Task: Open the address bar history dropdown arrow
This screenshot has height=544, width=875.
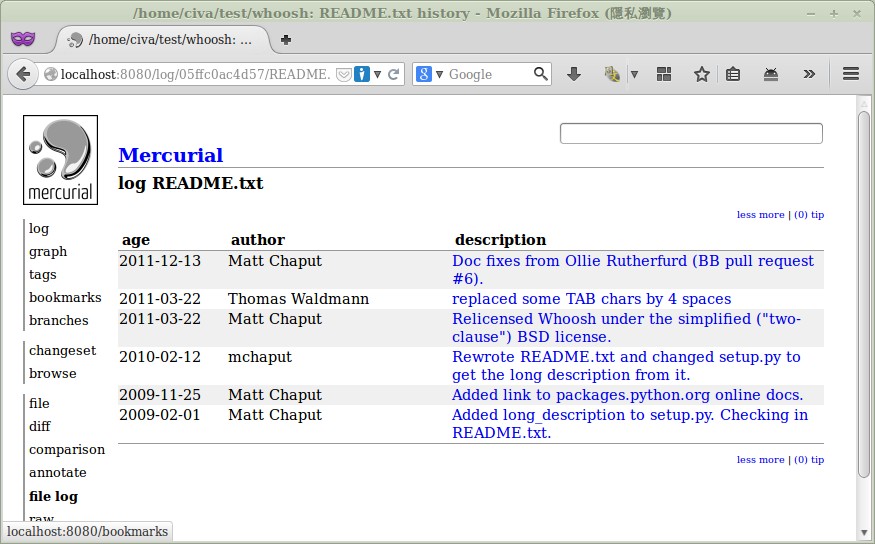Action: (378, 74)
